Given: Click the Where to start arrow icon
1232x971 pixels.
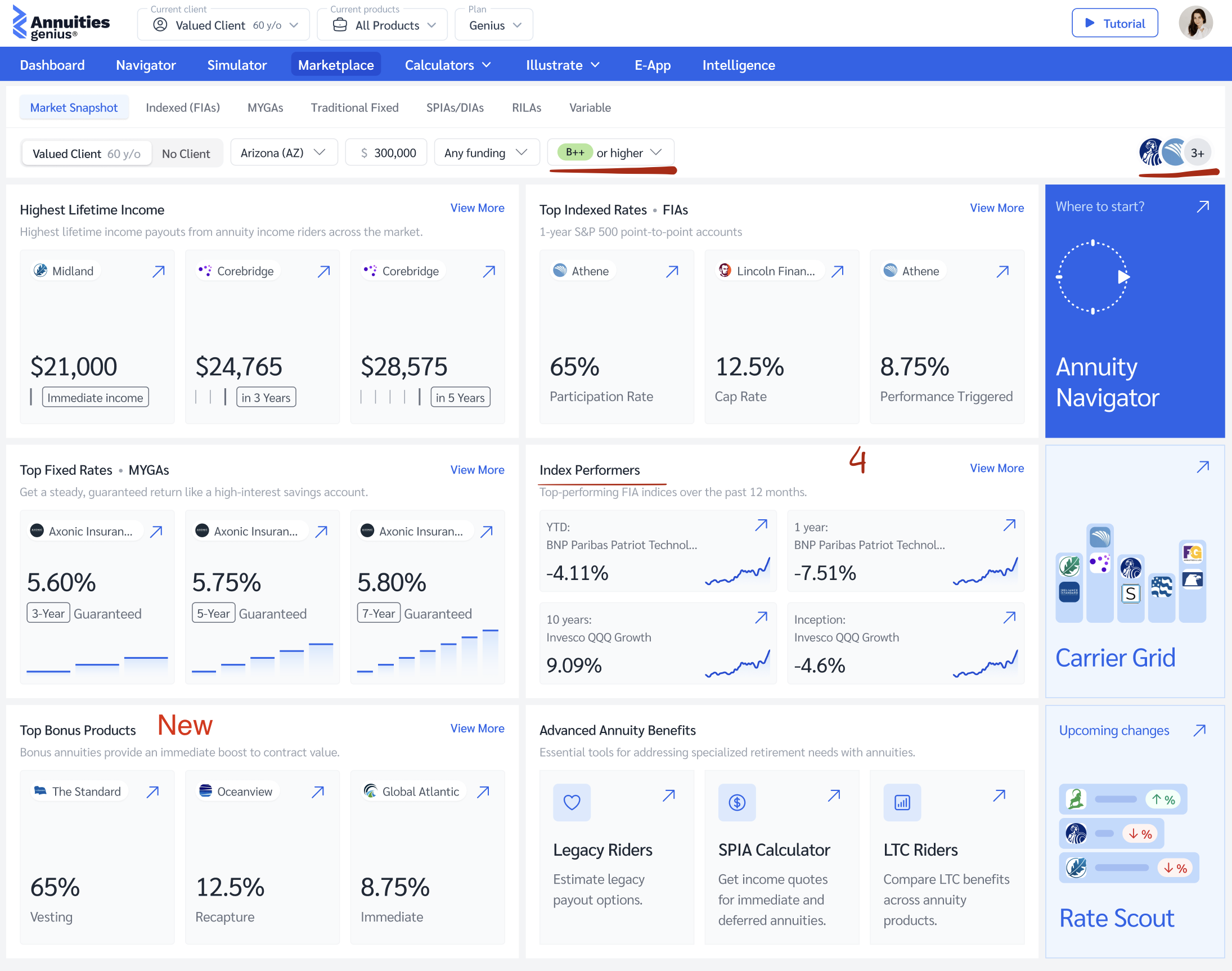Looking at the screenshot, I should (1203, 206).
